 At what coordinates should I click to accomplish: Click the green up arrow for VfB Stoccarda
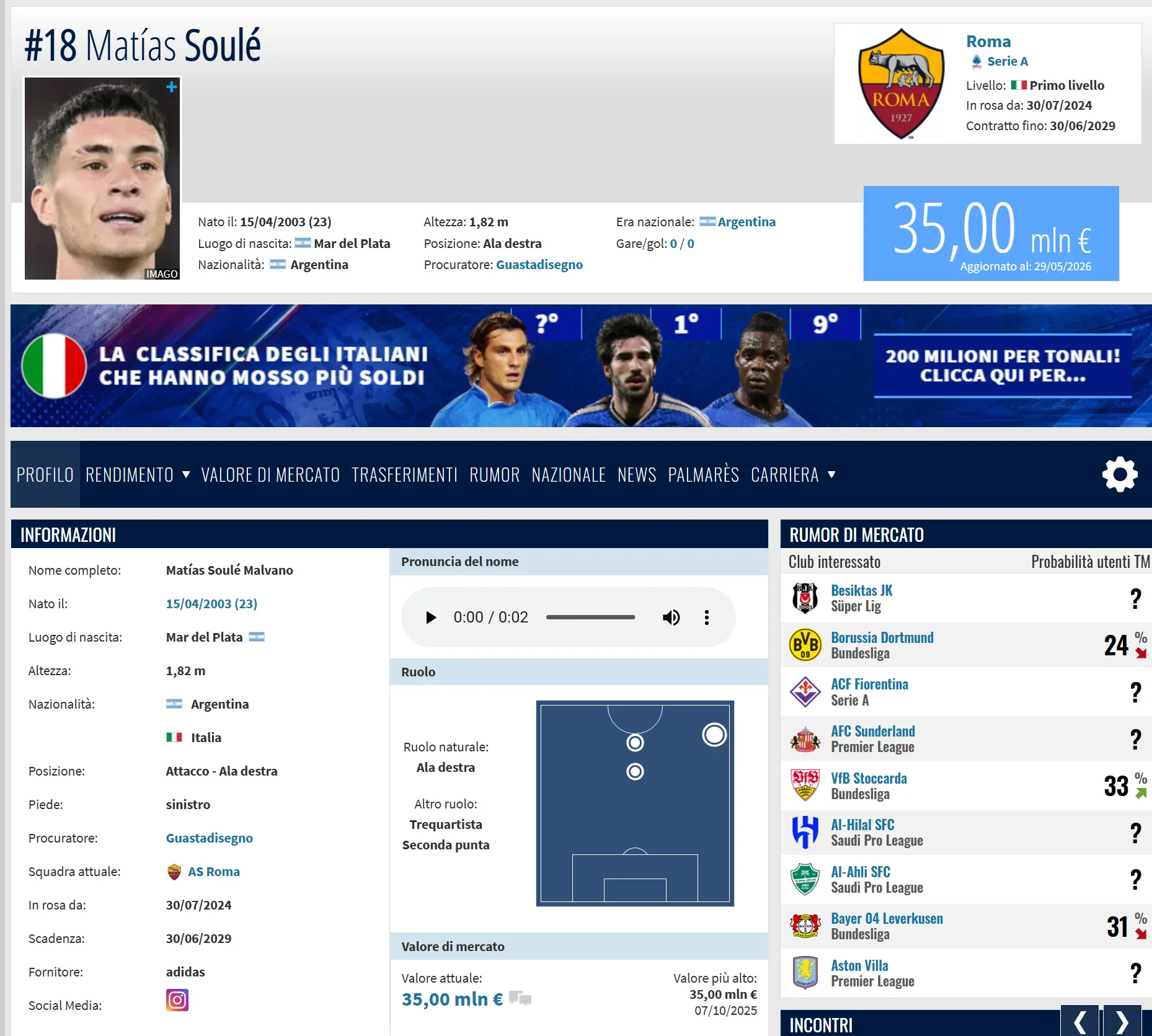tap(1141, 793)
